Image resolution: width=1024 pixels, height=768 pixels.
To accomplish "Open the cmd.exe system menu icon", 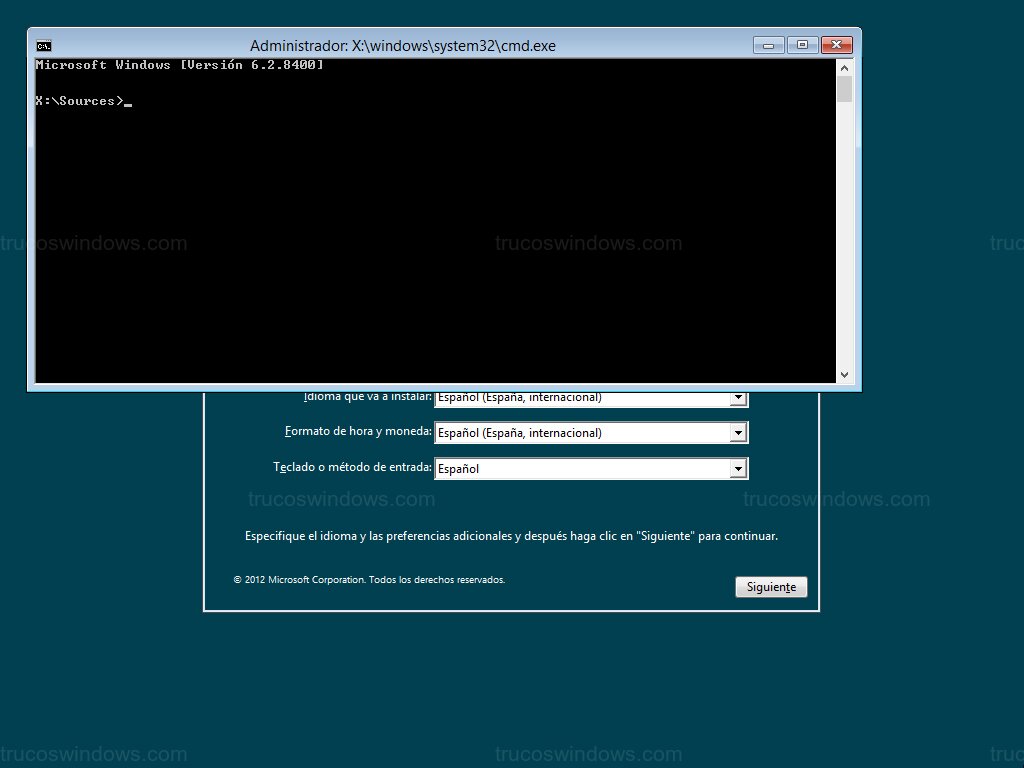I will pos(43,45).
